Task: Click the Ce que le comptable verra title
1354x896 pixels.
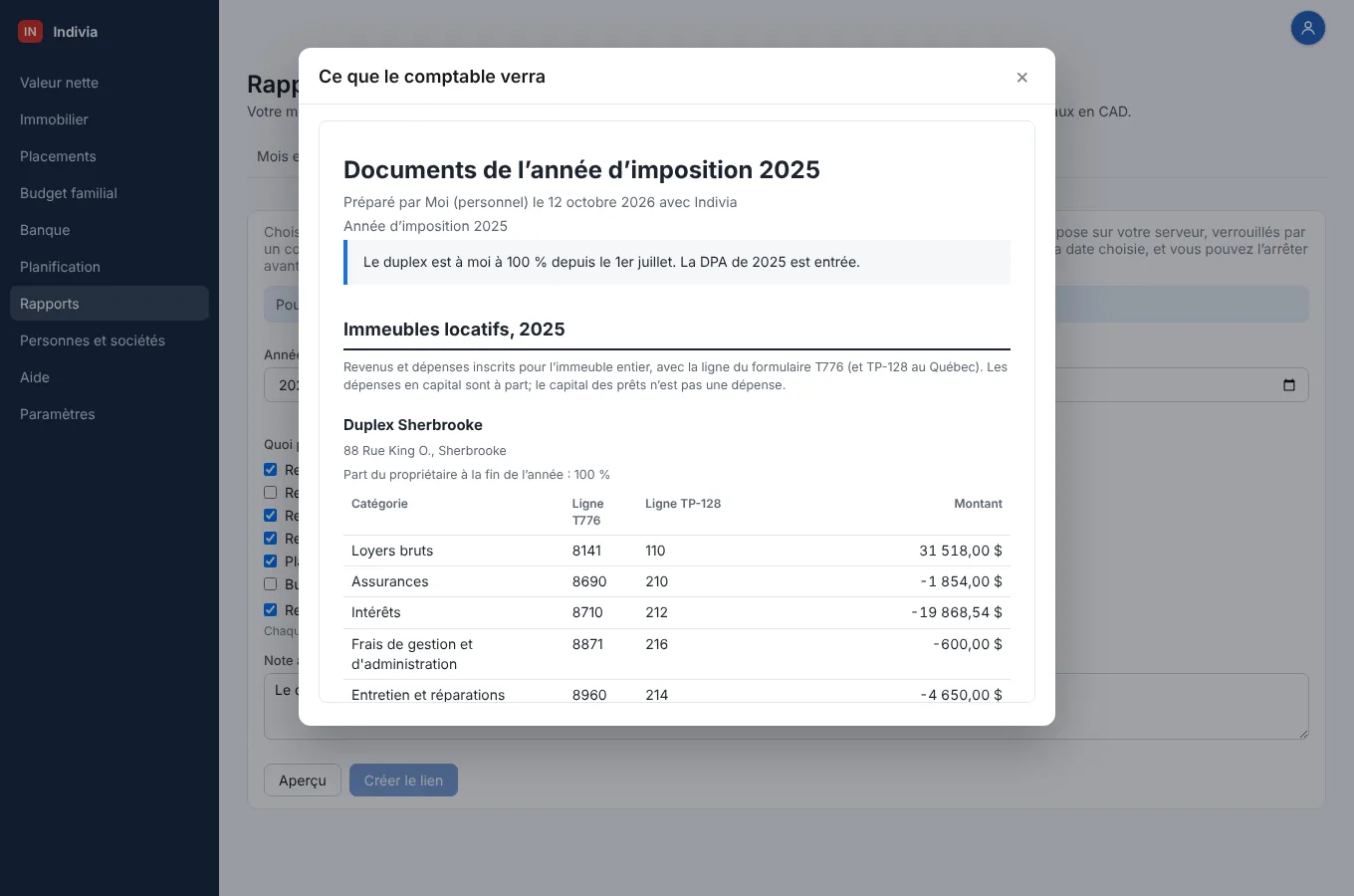Action: click(x=432, y=77)
